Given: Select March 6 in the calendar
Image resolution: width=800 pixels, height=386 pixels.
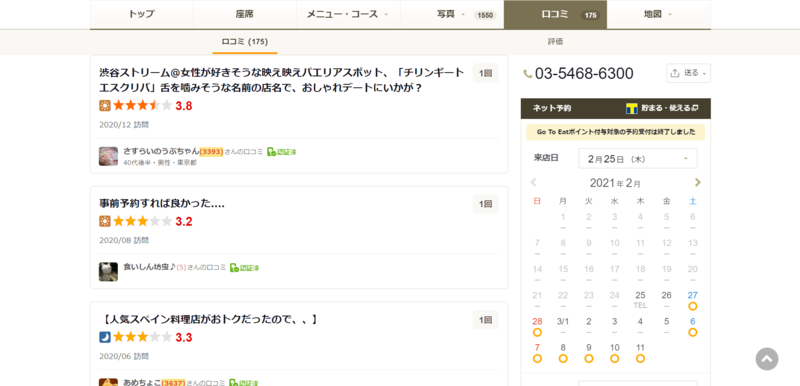Looking at the screenshot, I should pos(692,326).
